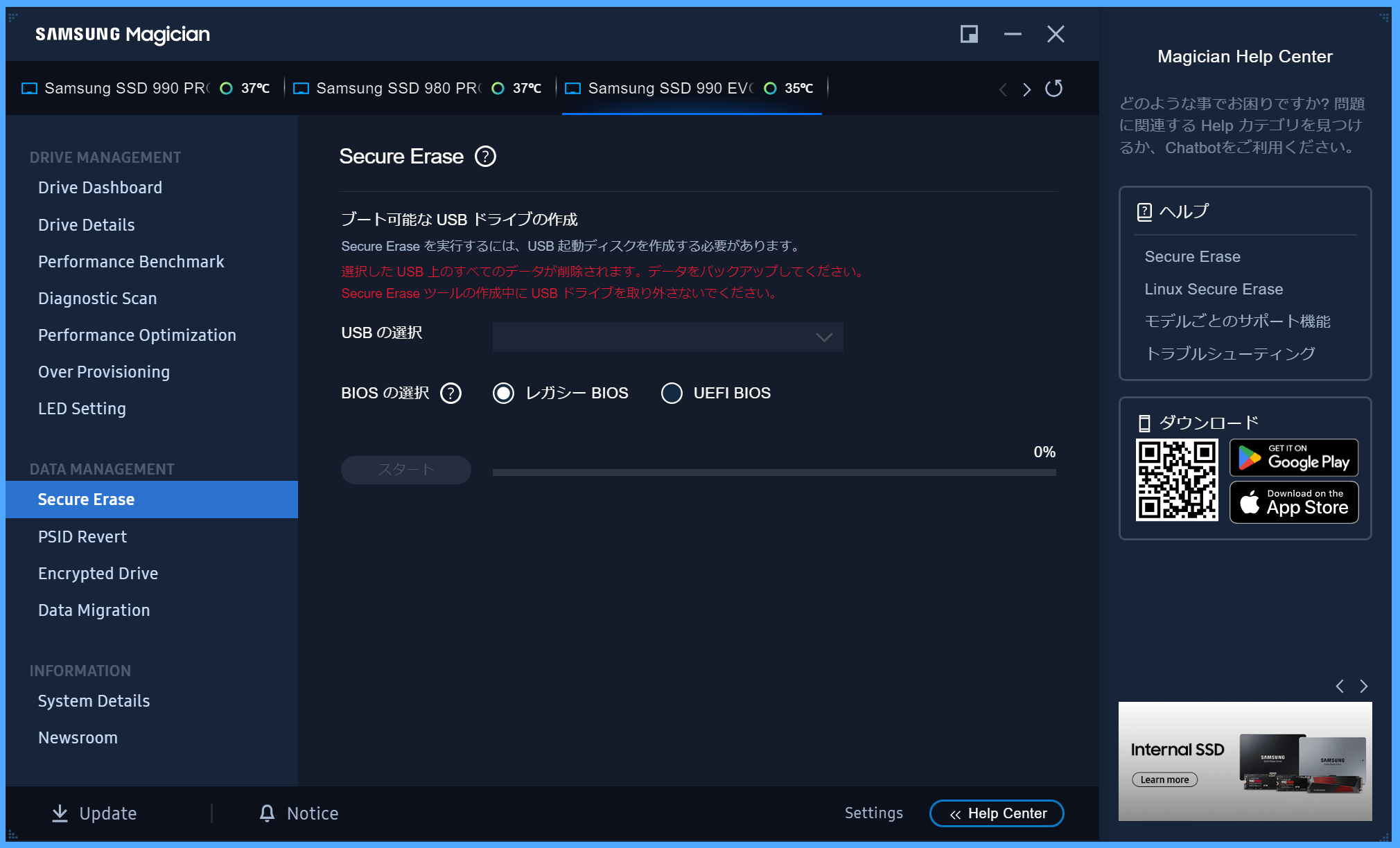Go to the previous drive tab arrow
Image resolution: width=1400 pixels, height=848 pixels.
click(x=1003, y=89)
